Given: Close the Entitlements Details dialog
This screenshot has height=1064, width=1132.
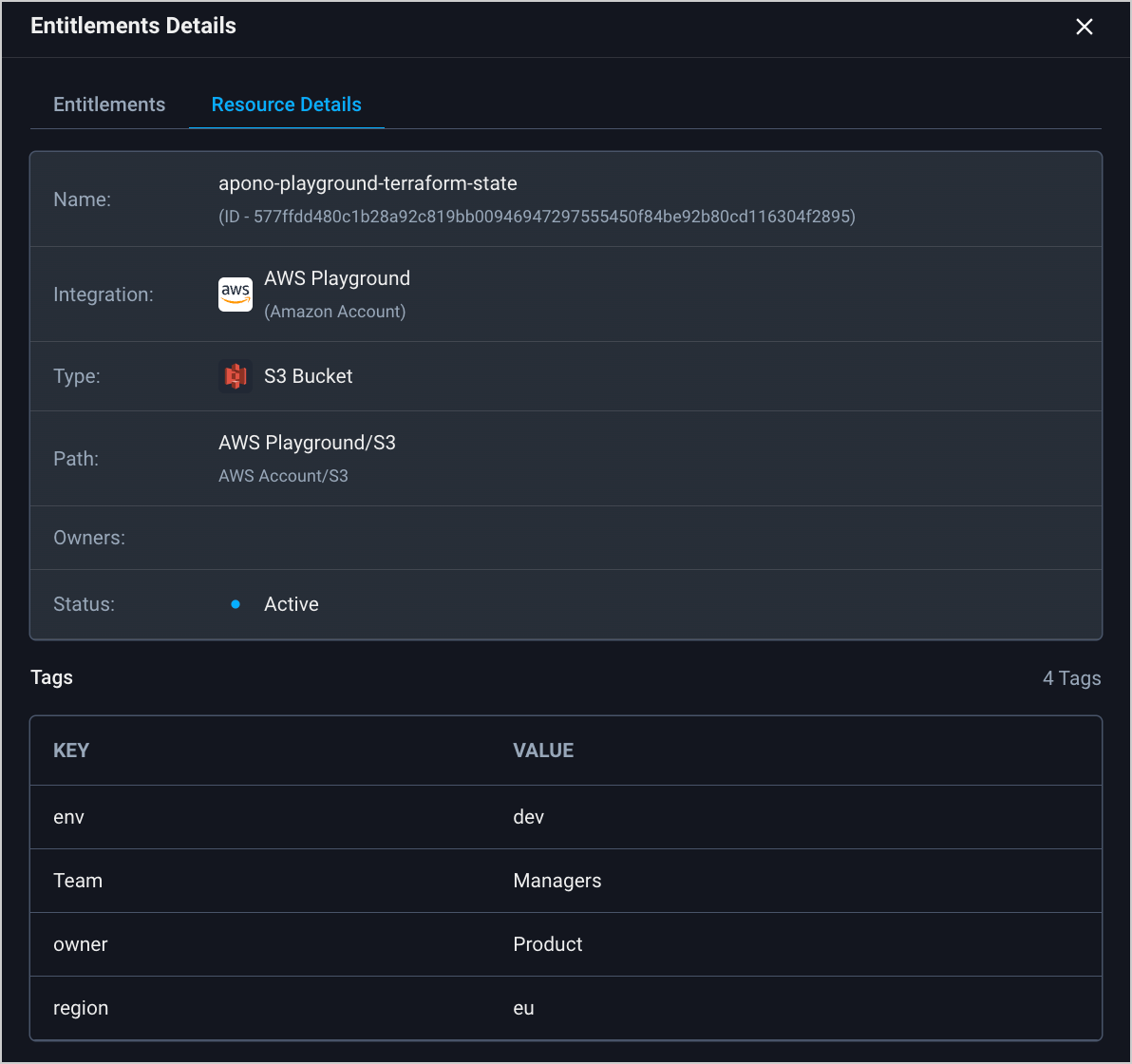Looking at the screenshot, I should [1084, 27].
